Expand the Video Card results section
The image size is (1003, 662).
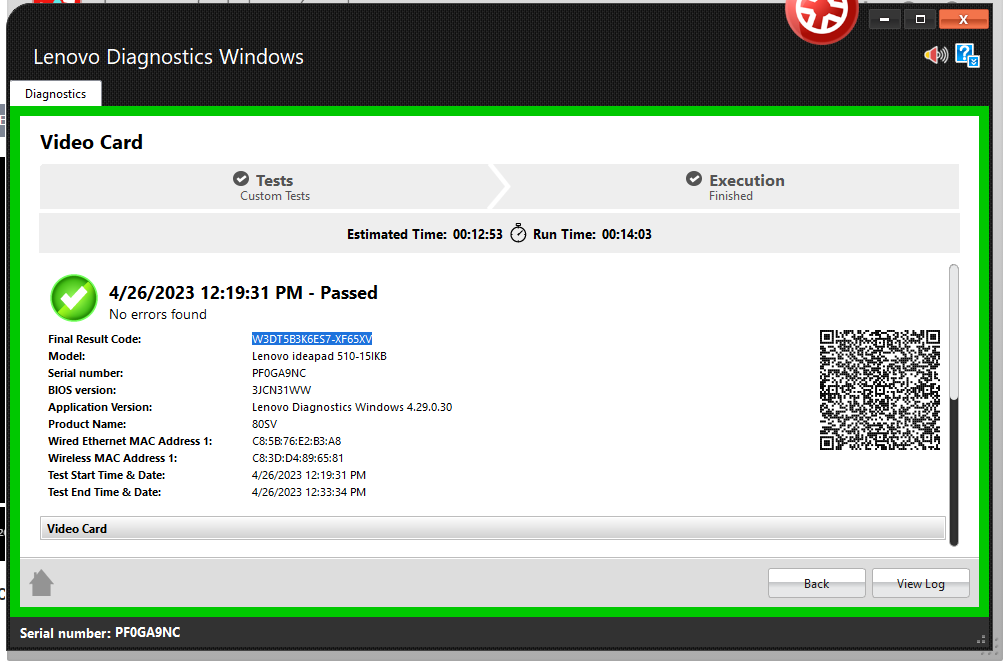tap(493, 528)
